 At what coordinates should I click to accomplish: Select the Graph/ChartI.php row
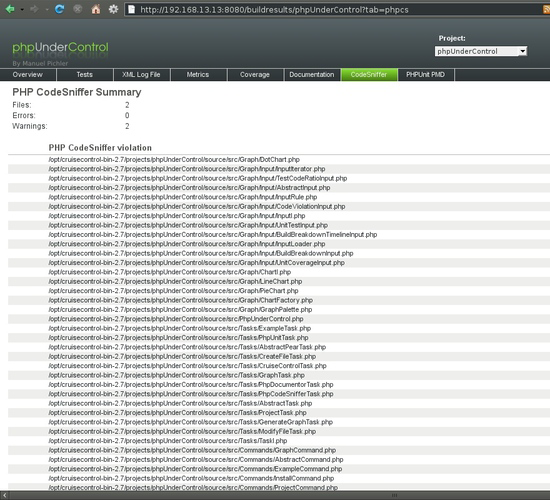pyautogui.click(x=279, y=272)
